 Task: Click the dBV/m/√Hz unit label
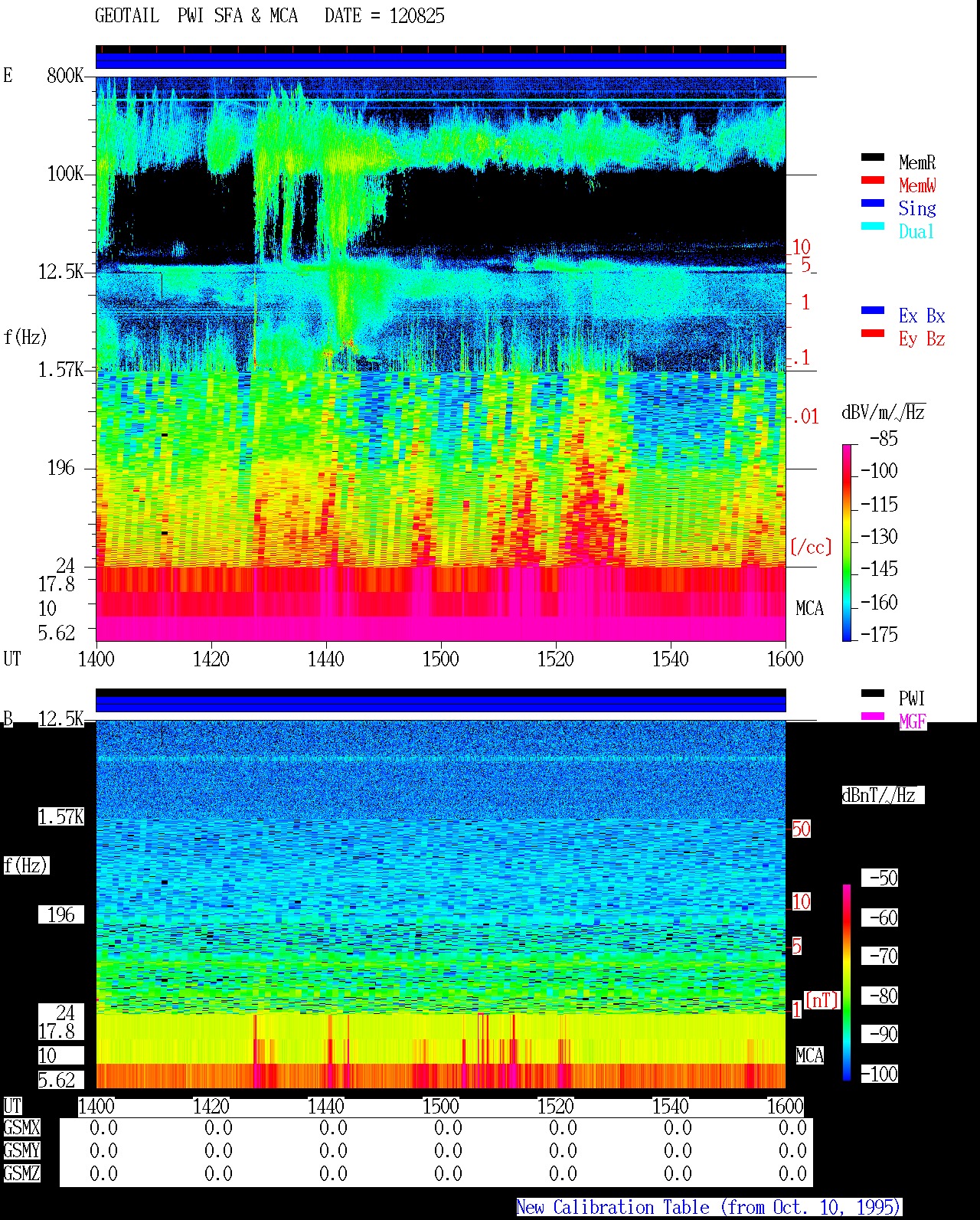click(884, 412)
